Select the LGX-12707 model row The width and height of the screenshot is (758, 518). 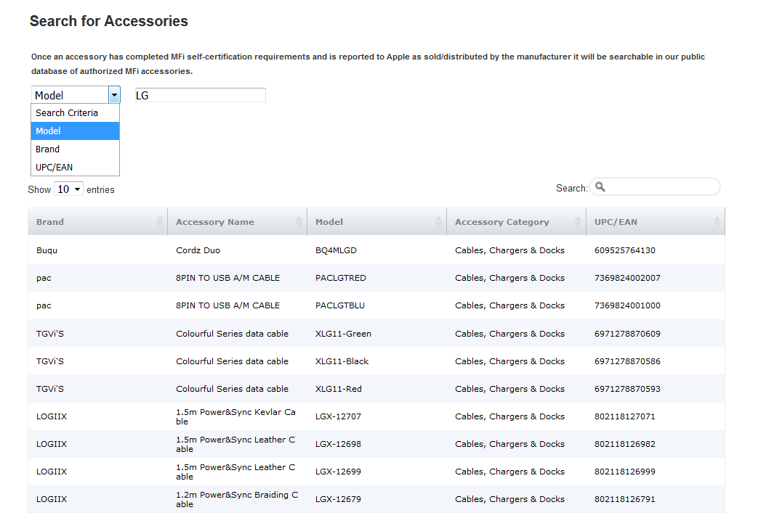coord(338,416)
